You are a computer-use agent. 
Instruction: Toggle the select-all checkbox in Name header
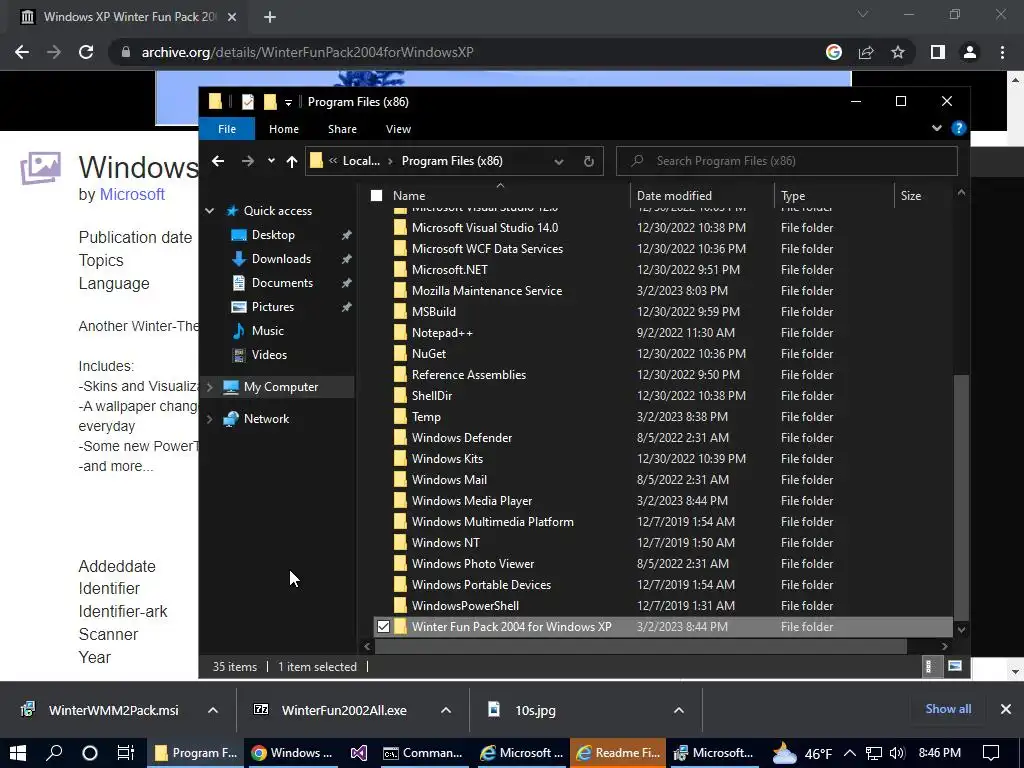pyautogui.click(x=376, y=195)
